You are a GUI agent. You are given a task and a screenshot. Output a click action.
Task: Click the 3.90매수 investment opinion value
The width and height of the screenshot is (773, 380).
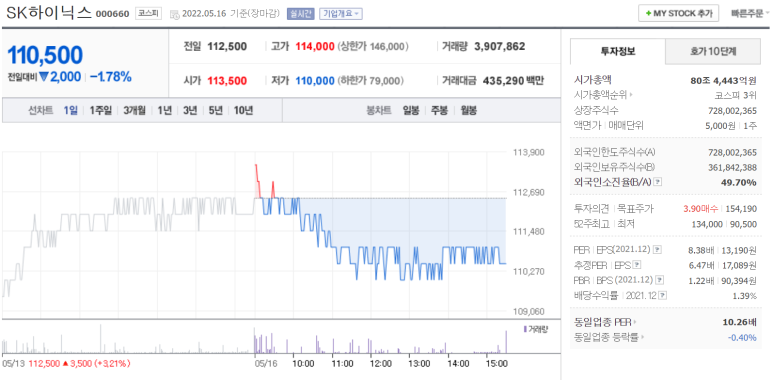click(x=701, y=209)
